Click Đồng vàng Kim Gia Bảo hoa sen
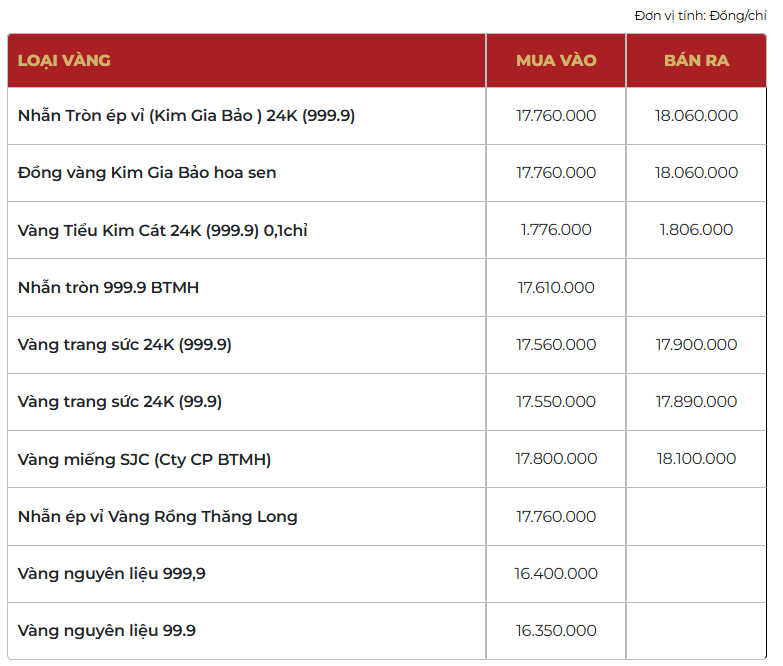The height and width of the screenshot is (666, 783). coord(147,173)
